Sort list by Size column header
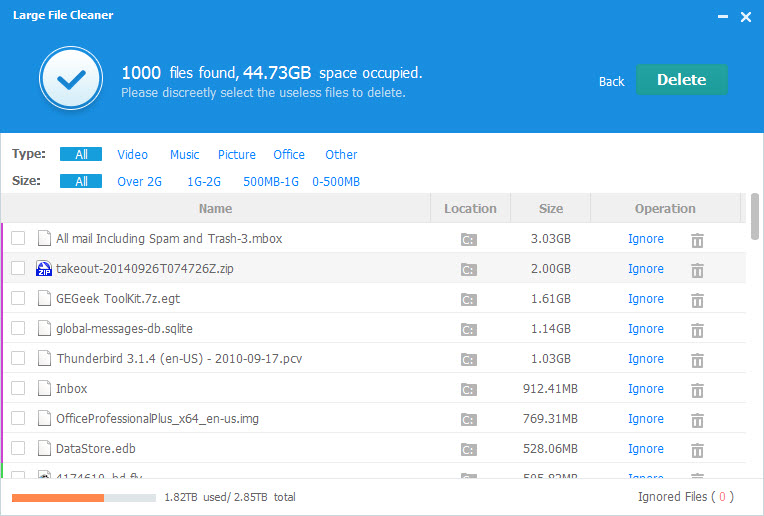764x516 pixels. (551, 209)
